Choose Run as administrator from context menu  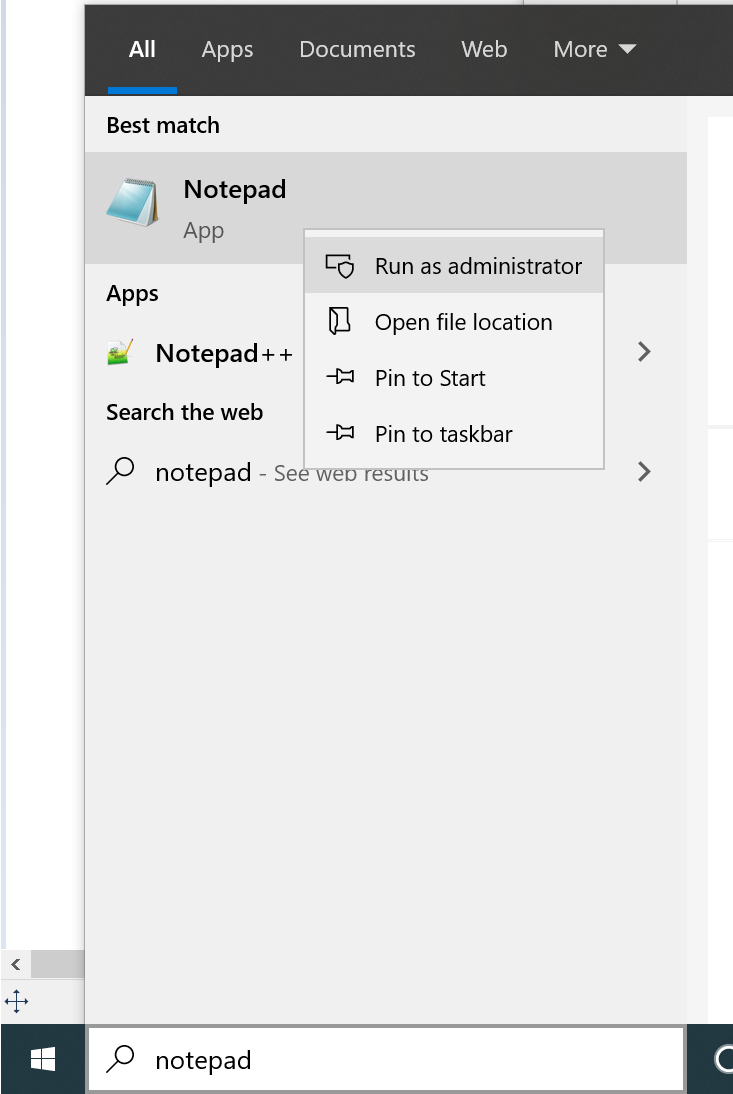(x=478, y=266)
